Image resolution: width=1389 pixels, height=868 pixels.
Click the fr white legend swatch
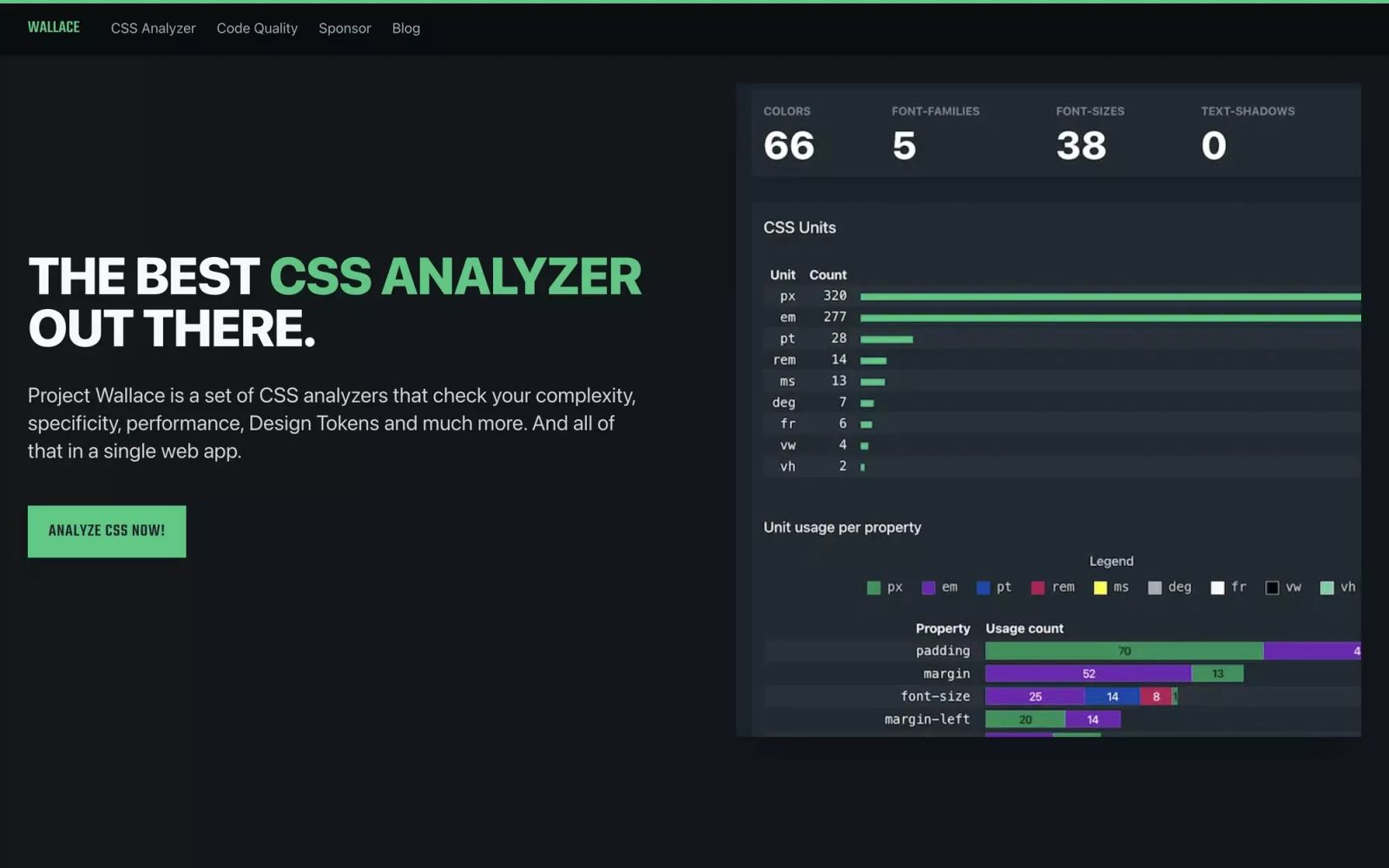pyautogui.click(x=1217, y=588)
